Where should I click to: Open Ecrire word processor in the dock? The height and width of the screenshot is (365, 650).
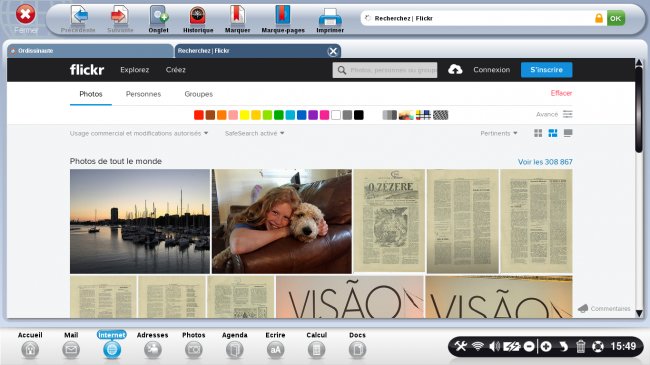[275, 345]
